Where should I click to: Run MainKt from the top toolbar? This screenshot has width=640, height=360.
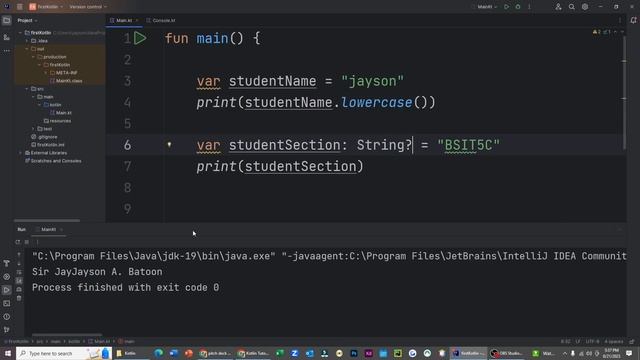[507, 7]
